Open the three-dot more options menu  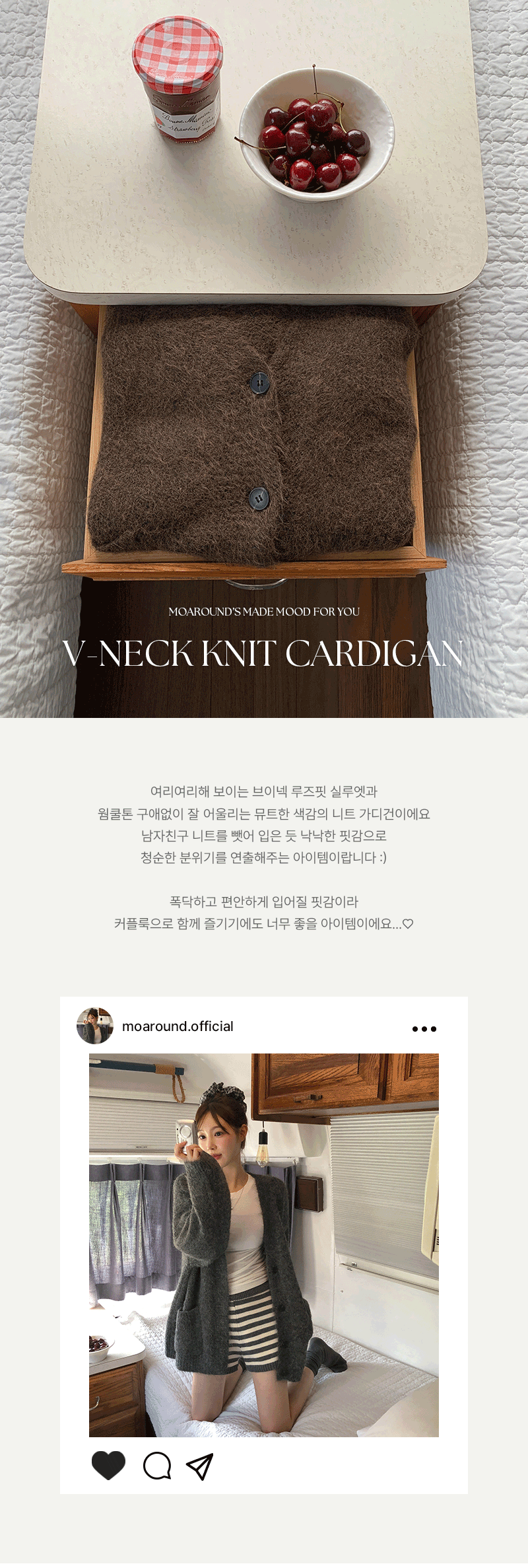424,1028
